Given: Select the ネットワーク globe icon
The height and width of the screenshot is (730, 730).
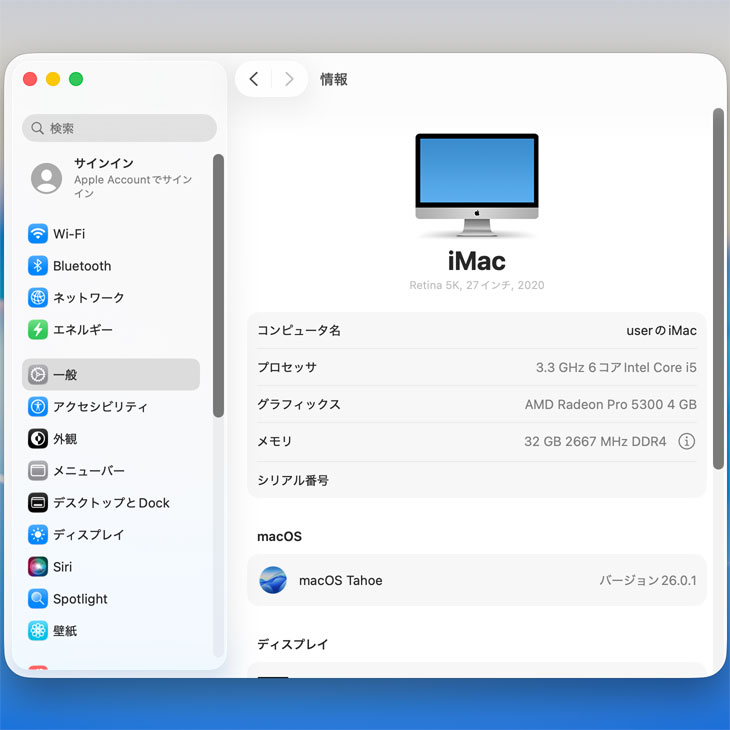Looking at the screenshot, I should tap(38, 298).
